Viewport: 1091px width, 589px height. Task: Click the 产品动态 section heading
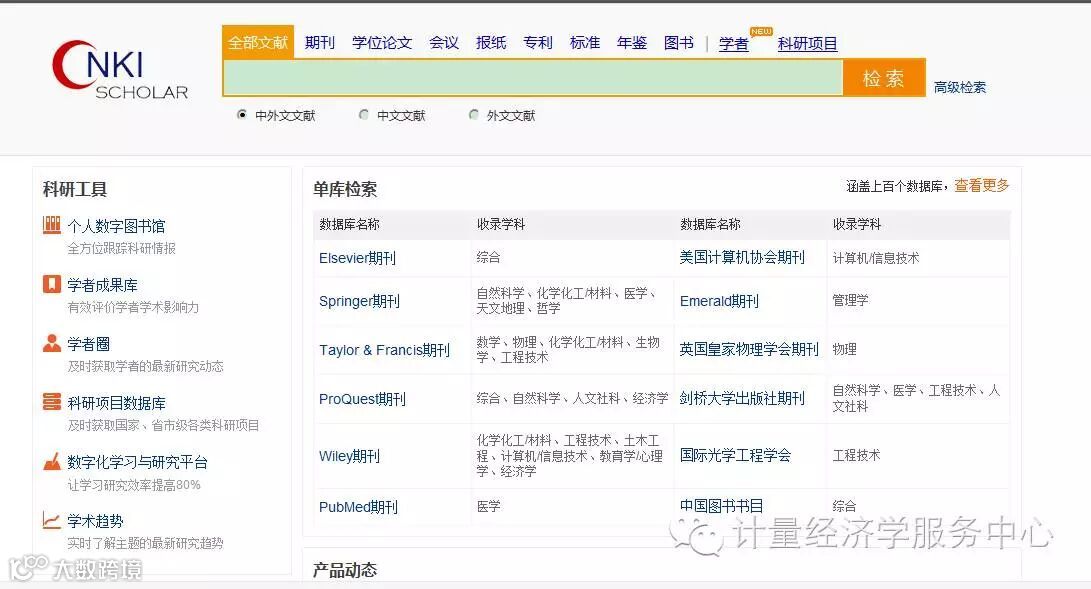[x=344, y=570]
